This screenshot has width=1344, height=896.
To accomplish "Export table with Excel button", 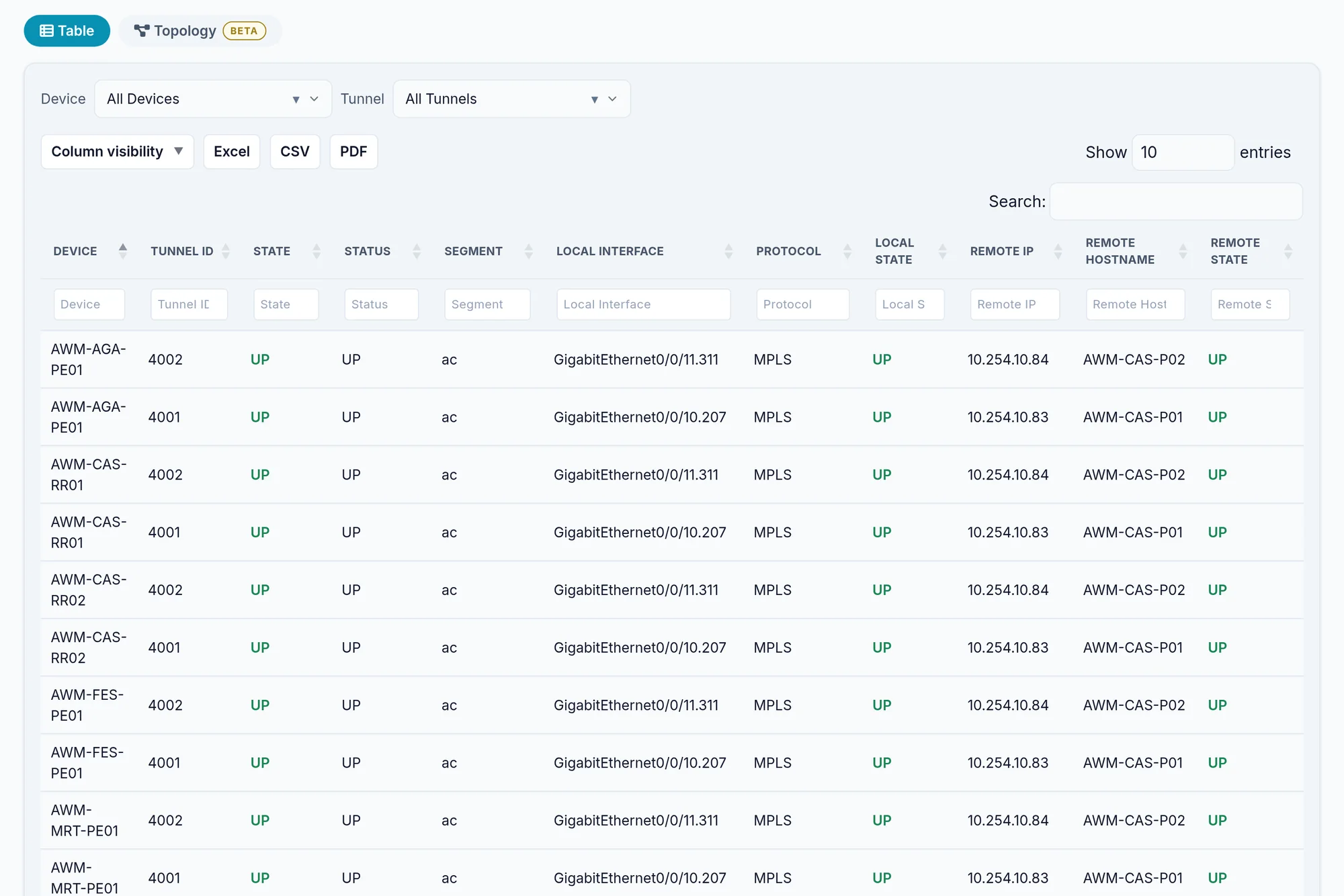I will 232,152.
